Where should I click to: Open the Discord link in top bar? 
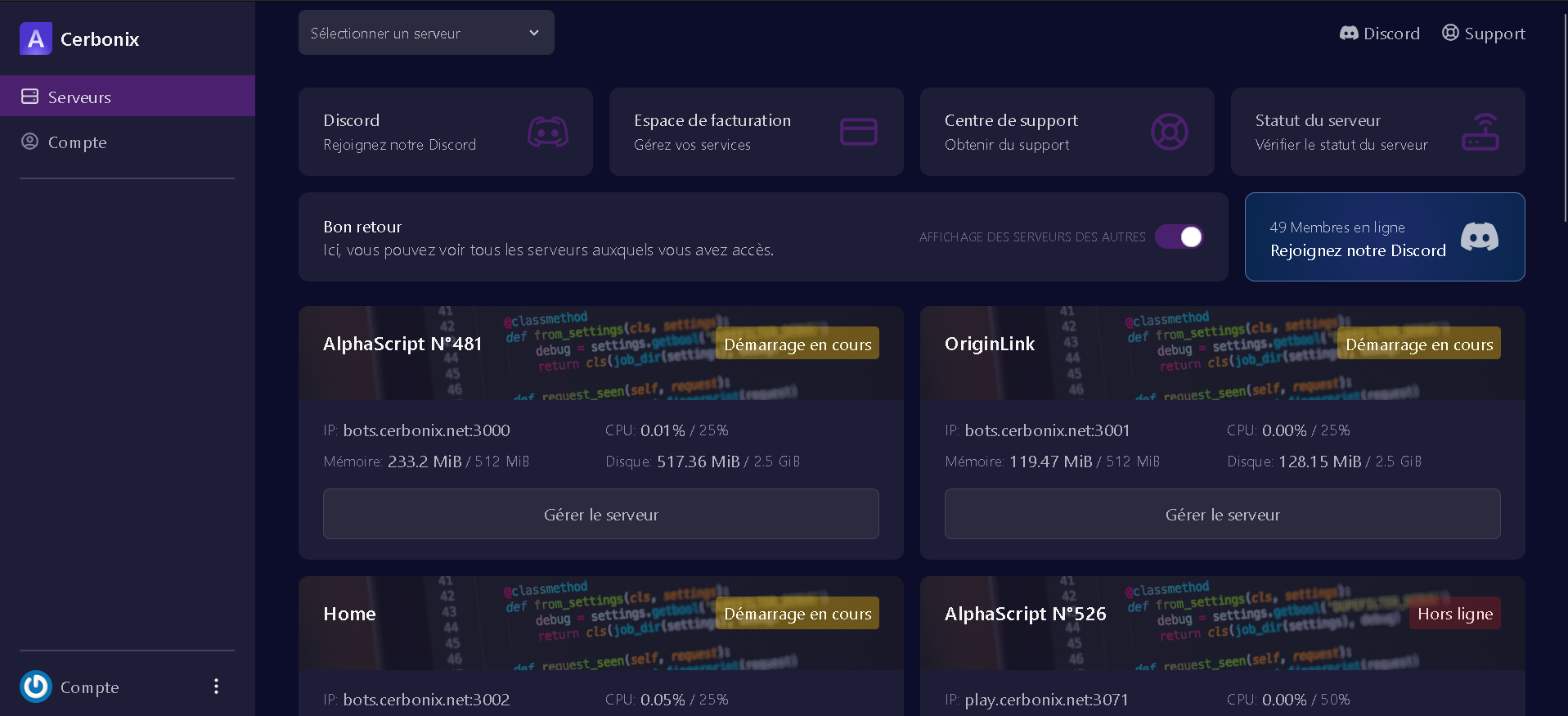1379,34
